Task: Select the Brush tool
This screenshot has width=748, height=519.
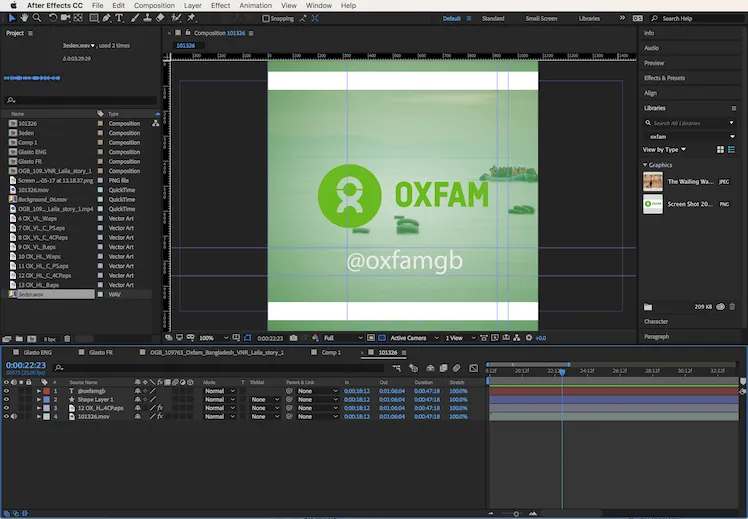Action: [x=135, y=18]
